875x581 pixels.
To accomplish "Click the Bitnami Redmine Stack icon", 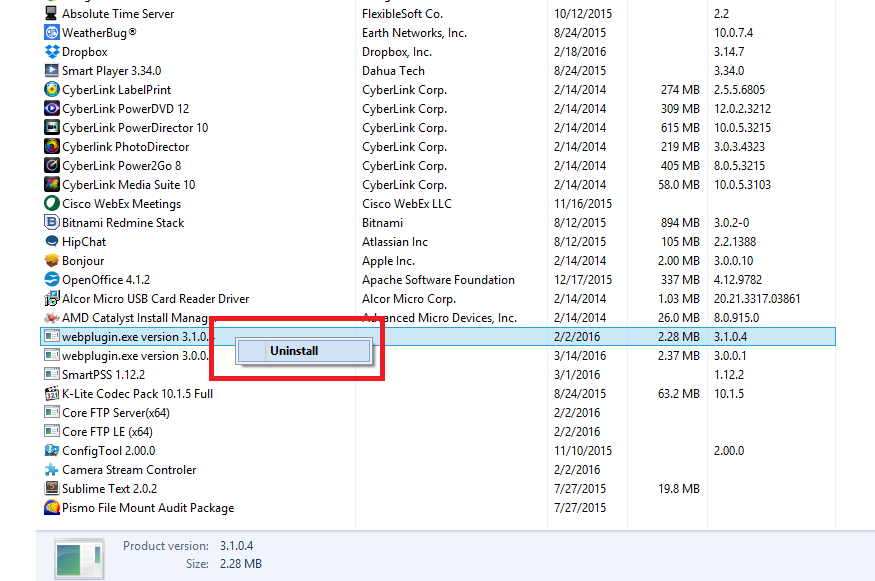I will coord(52,223).
